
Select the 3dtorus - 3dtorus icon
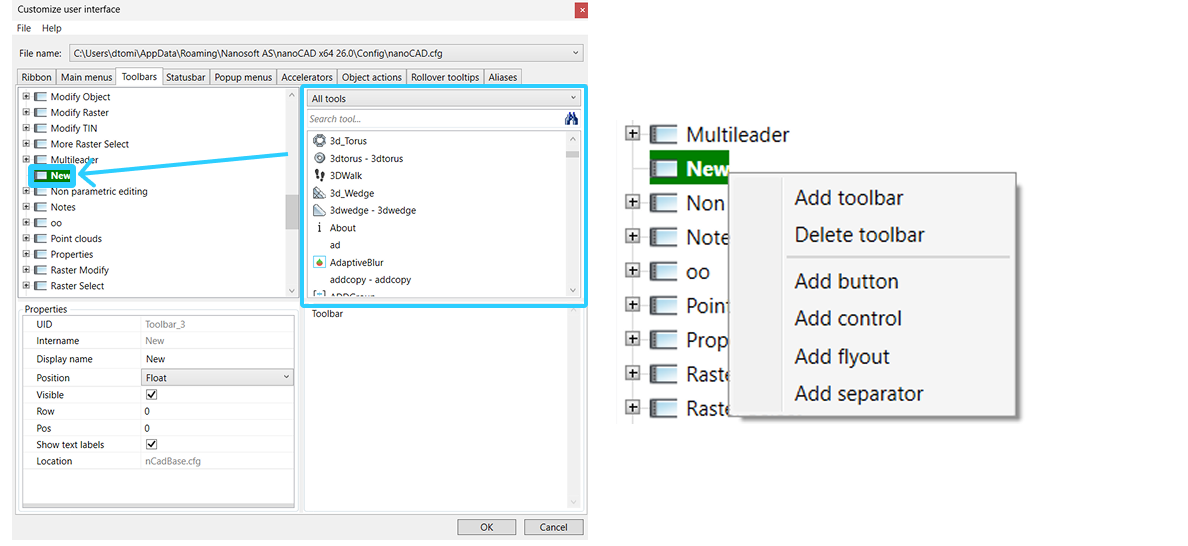319,158
